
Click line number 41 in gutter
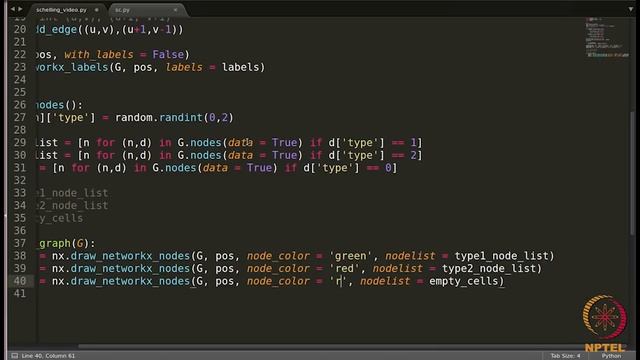click(x=20, y=293)
